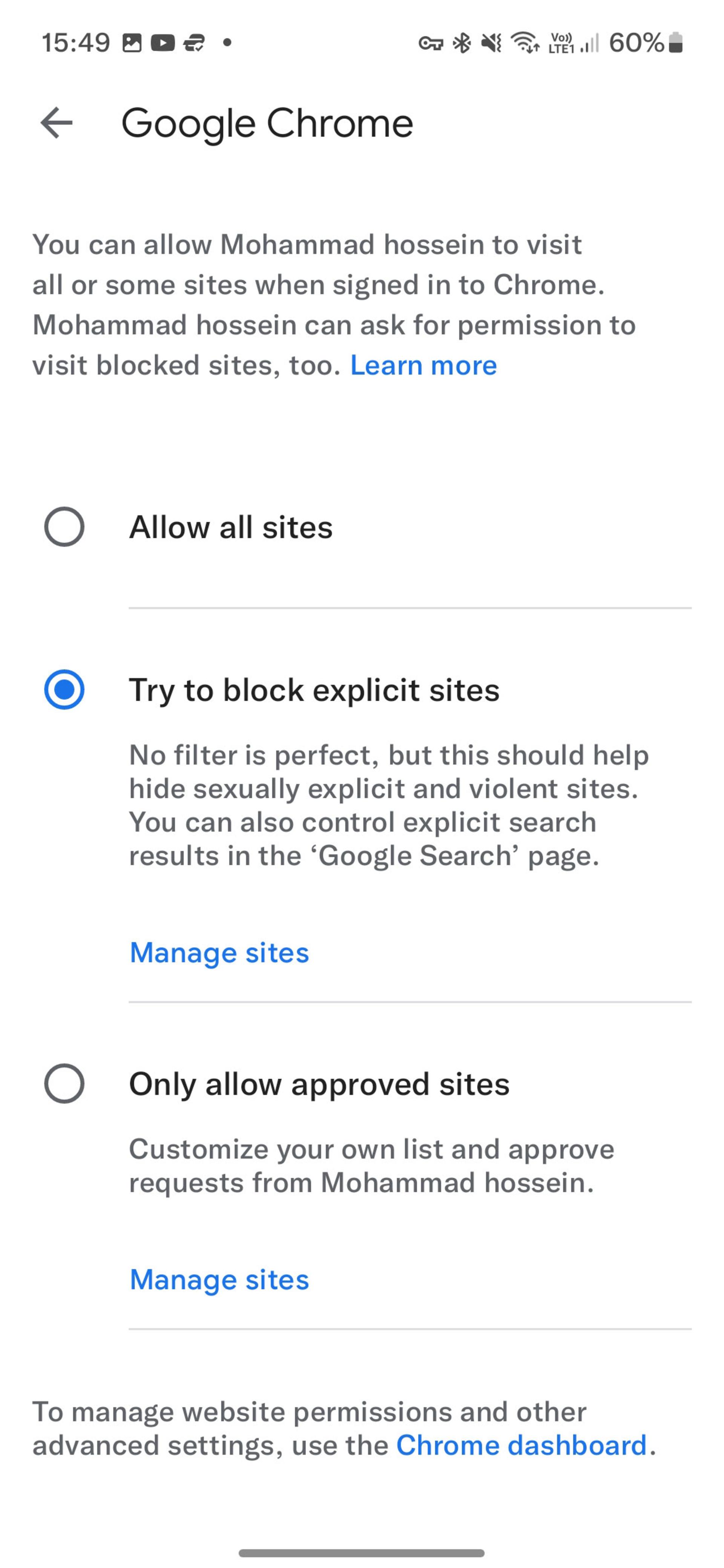Tap the signal strength status icon
This screenshot has height=1568, width=724.
point(589,43)
